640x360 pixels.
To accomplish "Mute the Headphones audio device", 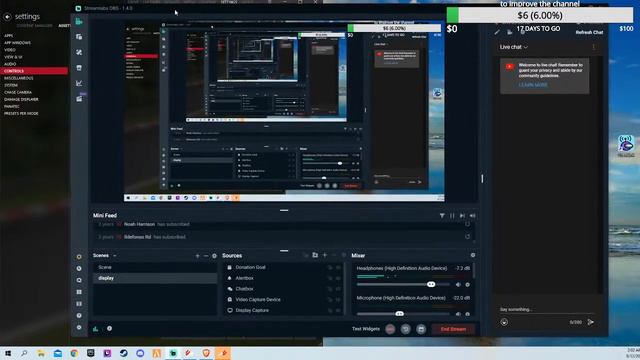I will [x=458, y=284].
